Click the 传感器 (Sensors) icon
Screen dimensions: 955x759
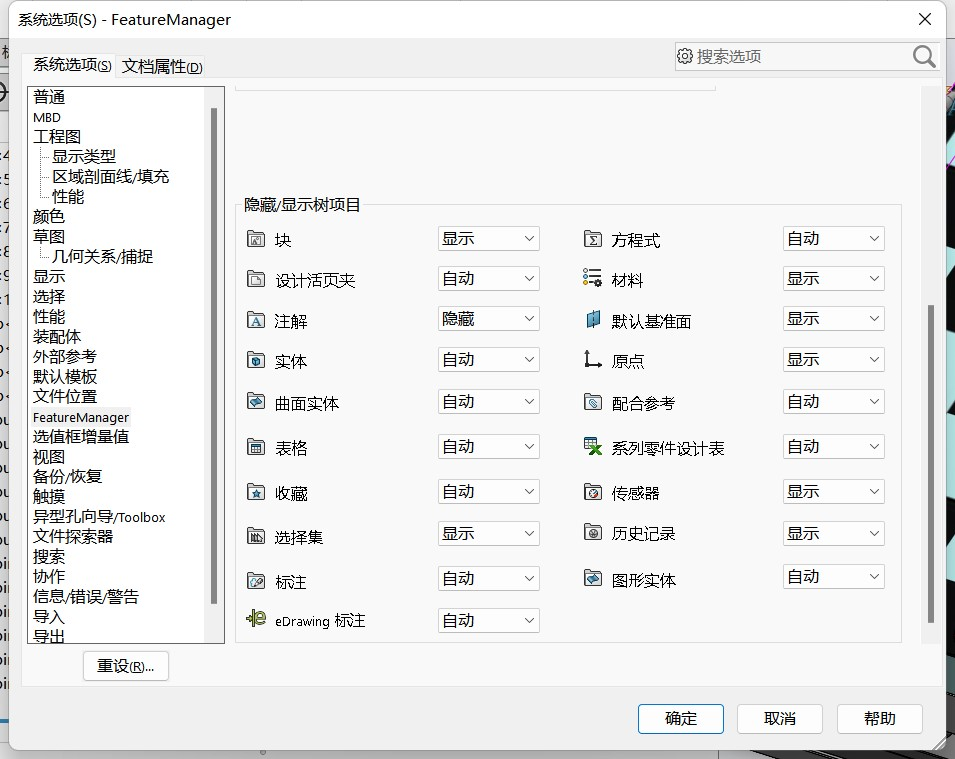[x=593, y=492]
